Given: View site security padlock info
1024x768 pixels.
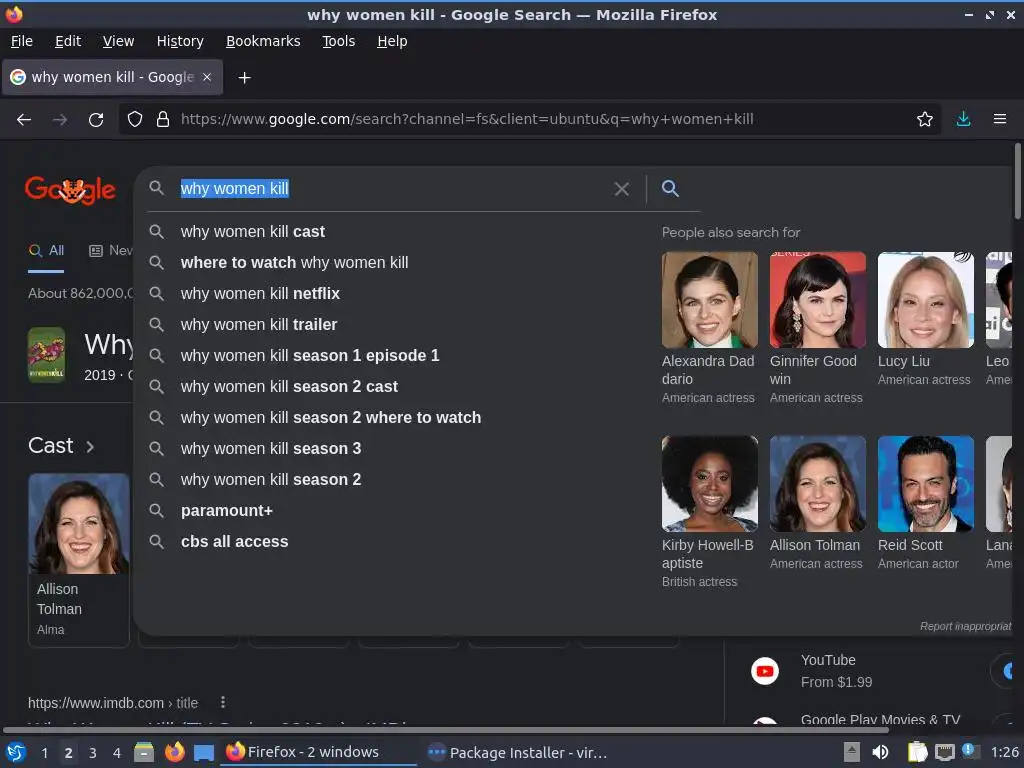Looking at the screenshot, I should [163, 120].
